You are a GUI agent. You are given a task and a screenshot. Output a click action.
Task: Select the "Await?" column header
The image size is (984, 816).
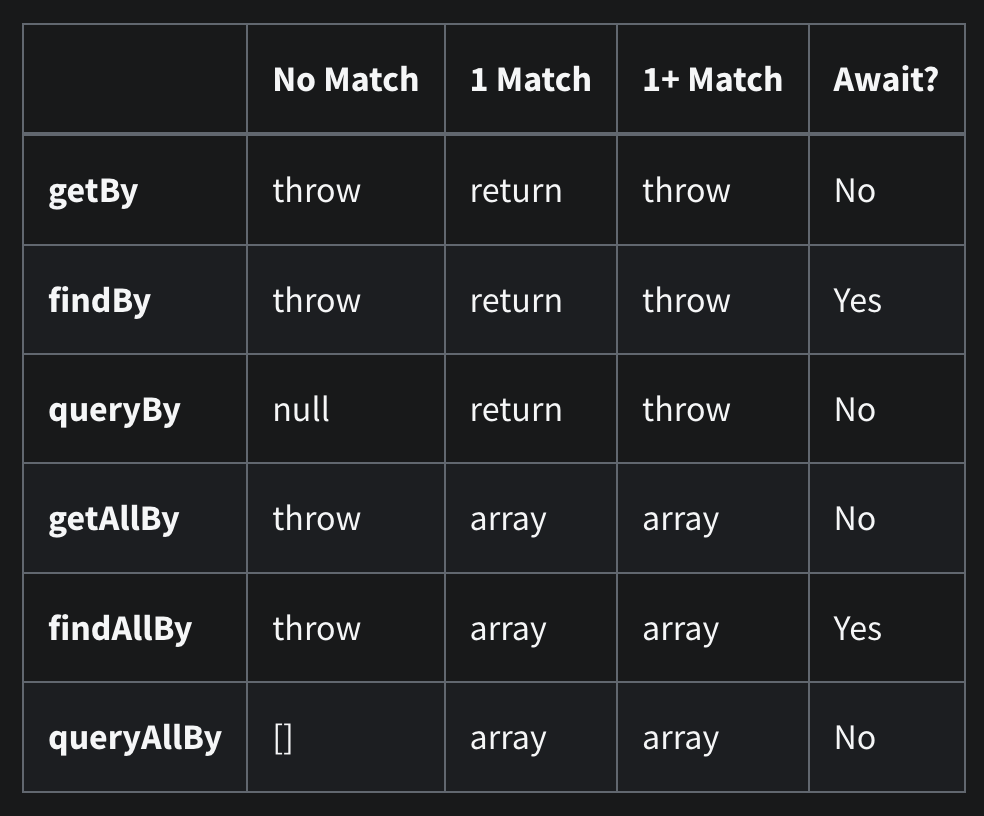(885, 80)
